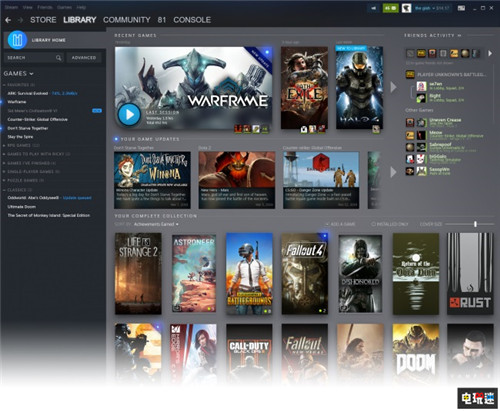500x411 pixels.
Task: Go forward with the forward arrow
Action: click(20, 20)
